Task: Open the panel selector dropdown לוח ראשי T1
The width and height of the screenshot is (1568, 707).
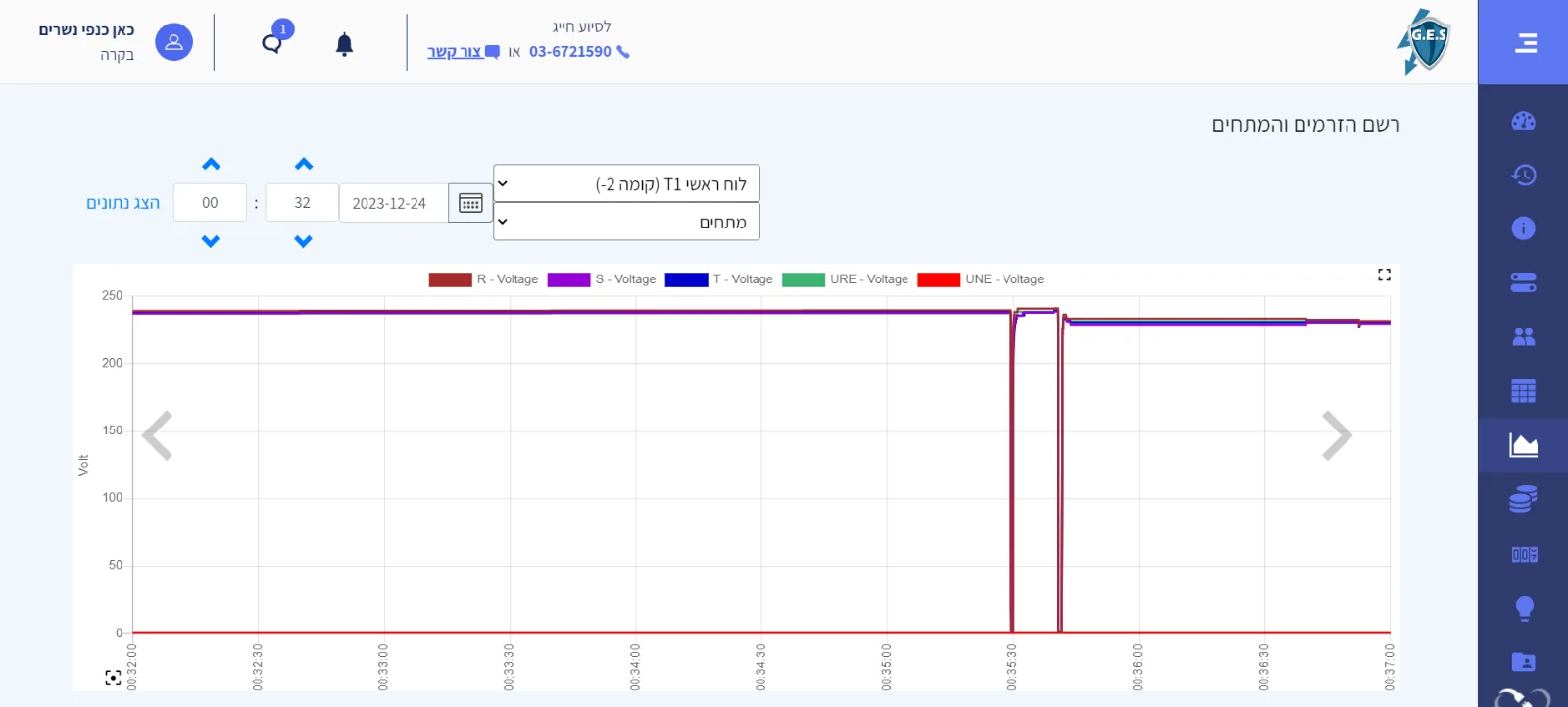Action: click(626, 183)
